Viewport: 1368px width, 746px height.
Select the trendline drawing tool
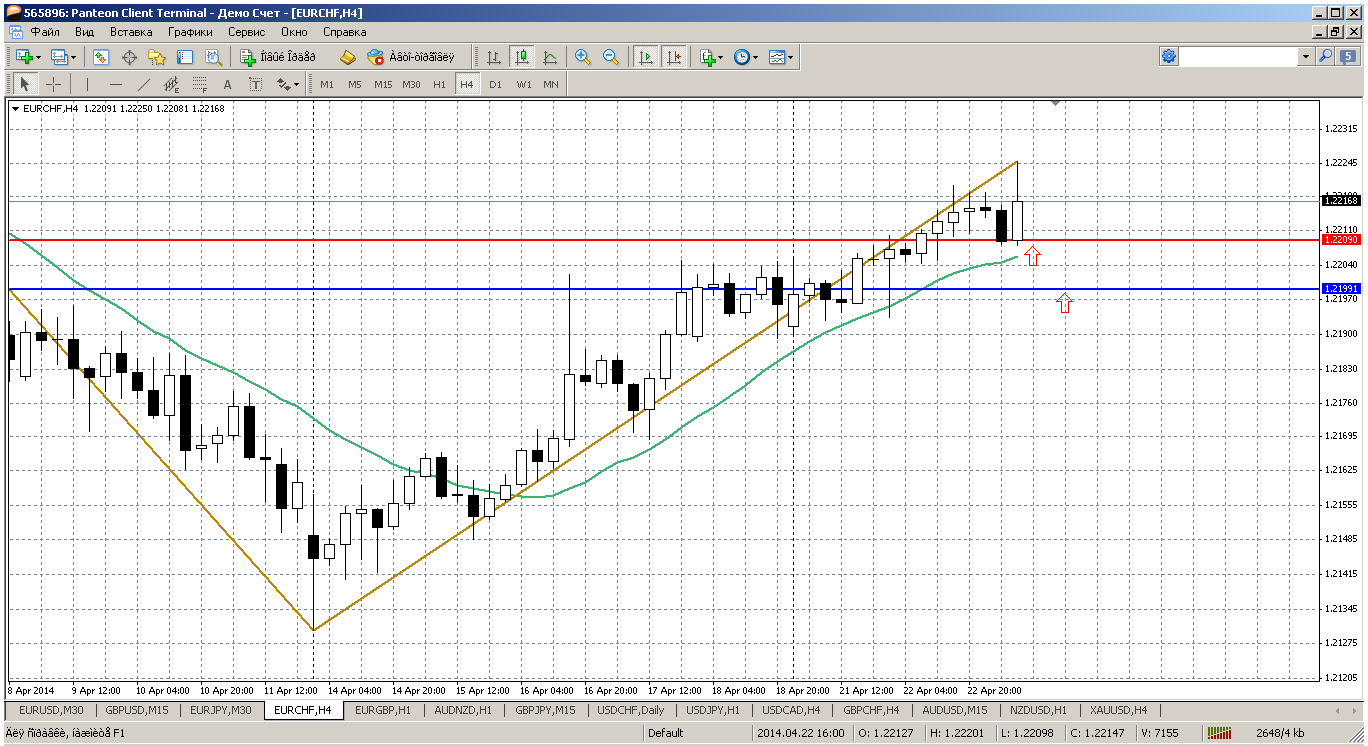[x=144, y=84]
